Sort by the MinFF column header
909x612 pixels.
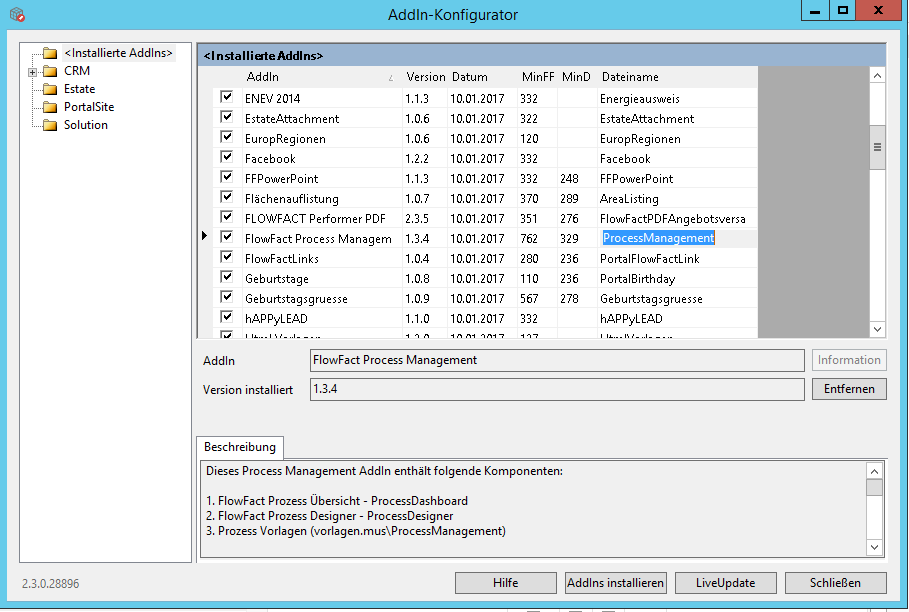pyautogui.click(x=537, y=76)
